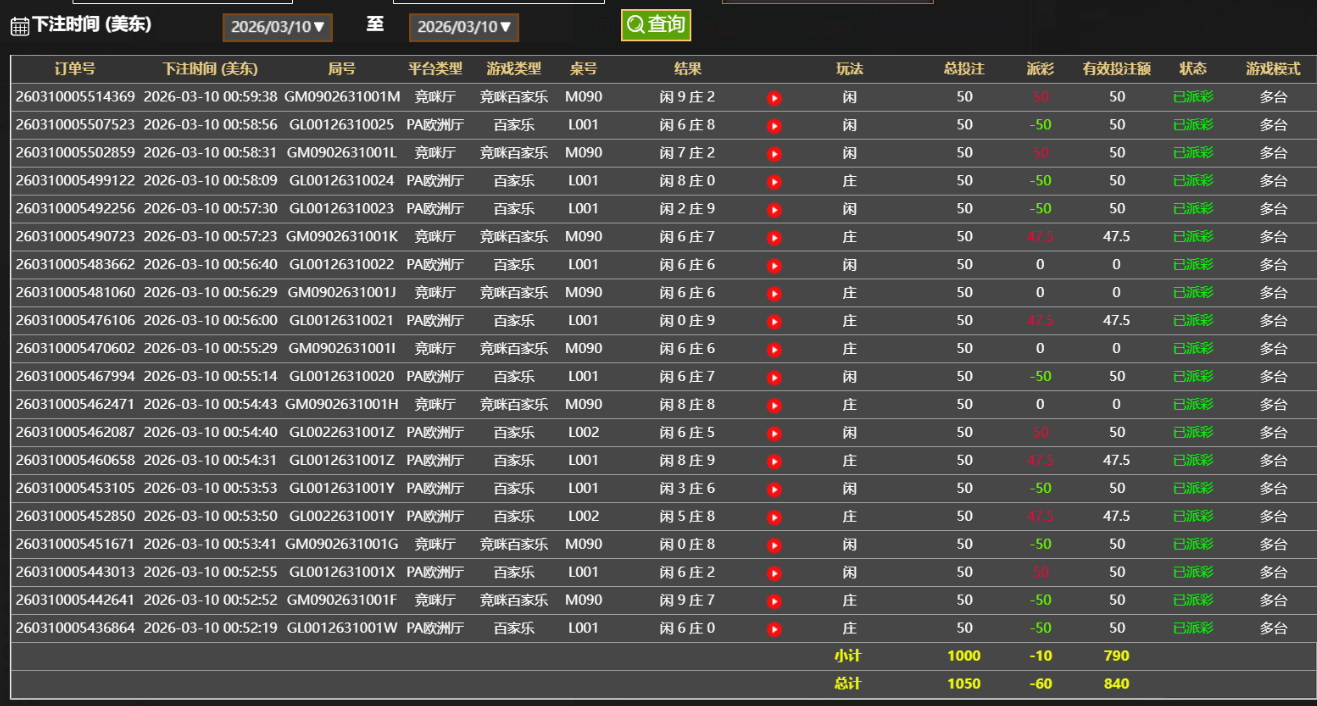Click the calendar icon beside 下注时间 label
The height and width of the screenshot is (706, 1317).
pos(19,27)
